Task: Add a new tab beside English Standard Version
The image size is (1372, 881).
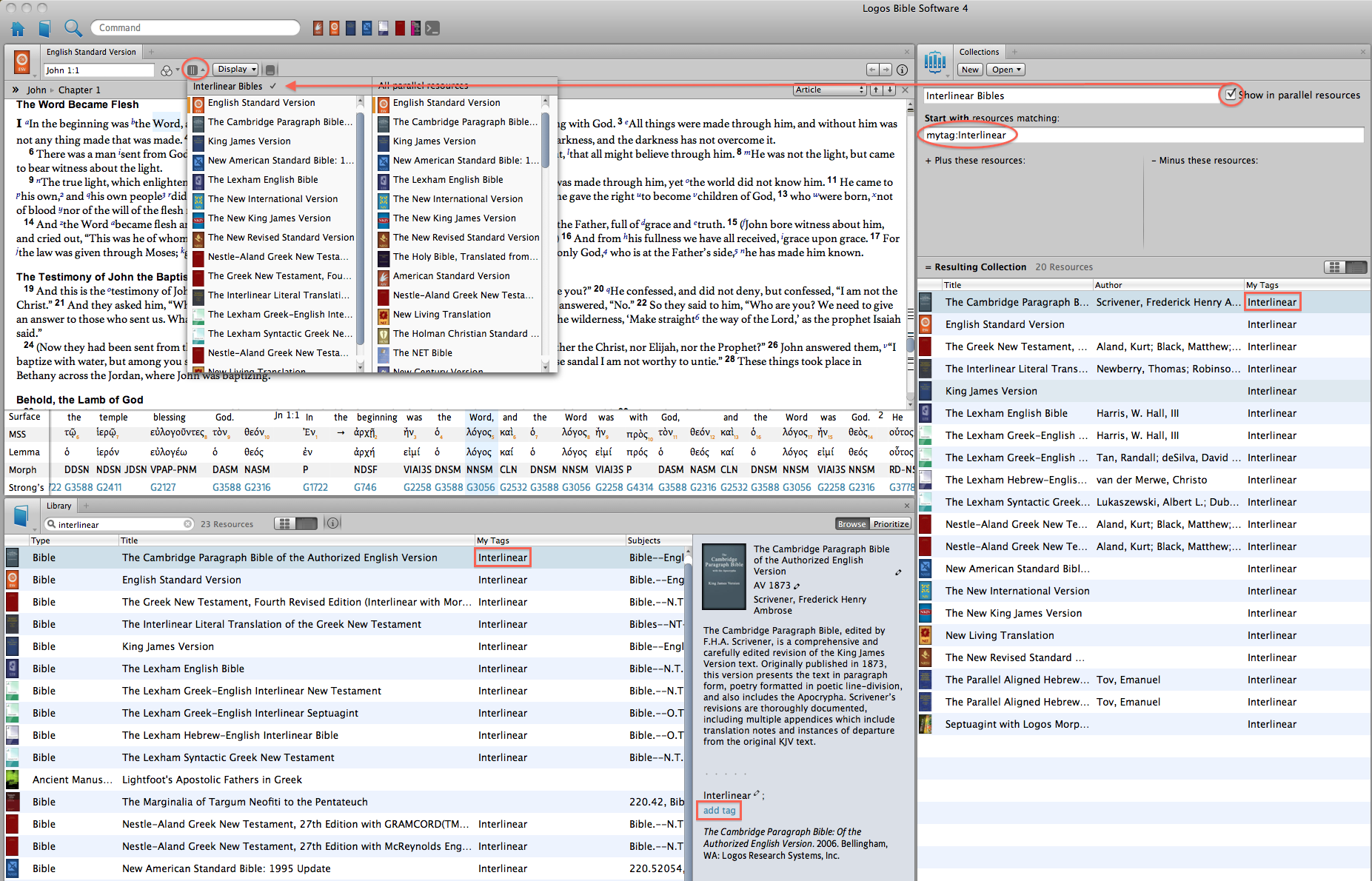Action: click(151, 52)
